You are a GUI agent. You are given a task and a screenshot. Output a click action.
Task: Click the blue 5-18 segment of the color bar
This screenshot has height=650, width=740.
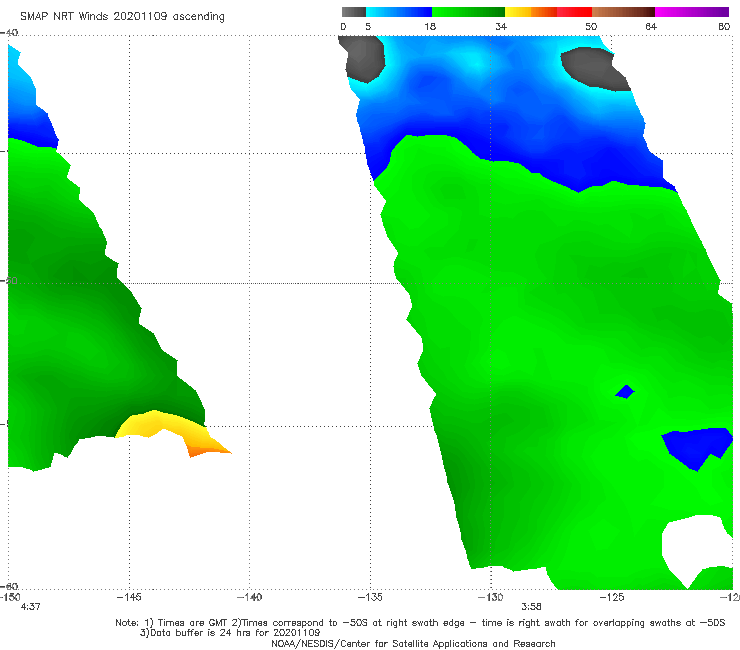399,12
